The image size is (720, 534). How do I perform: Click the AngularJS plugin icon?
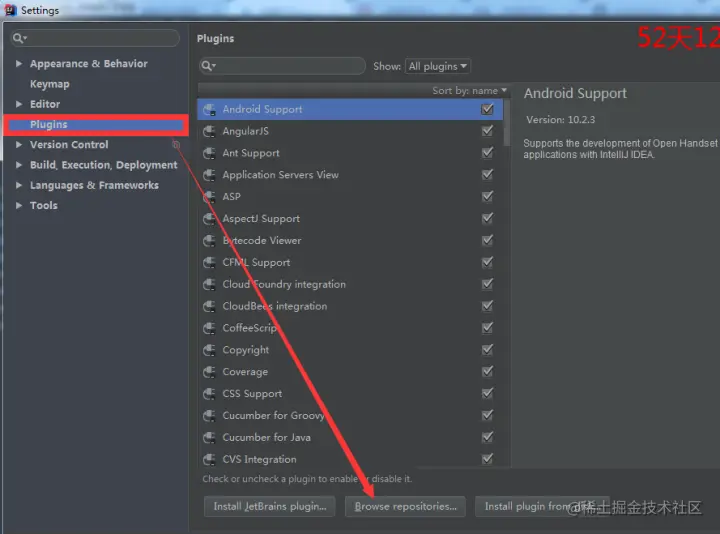(209, 131)
